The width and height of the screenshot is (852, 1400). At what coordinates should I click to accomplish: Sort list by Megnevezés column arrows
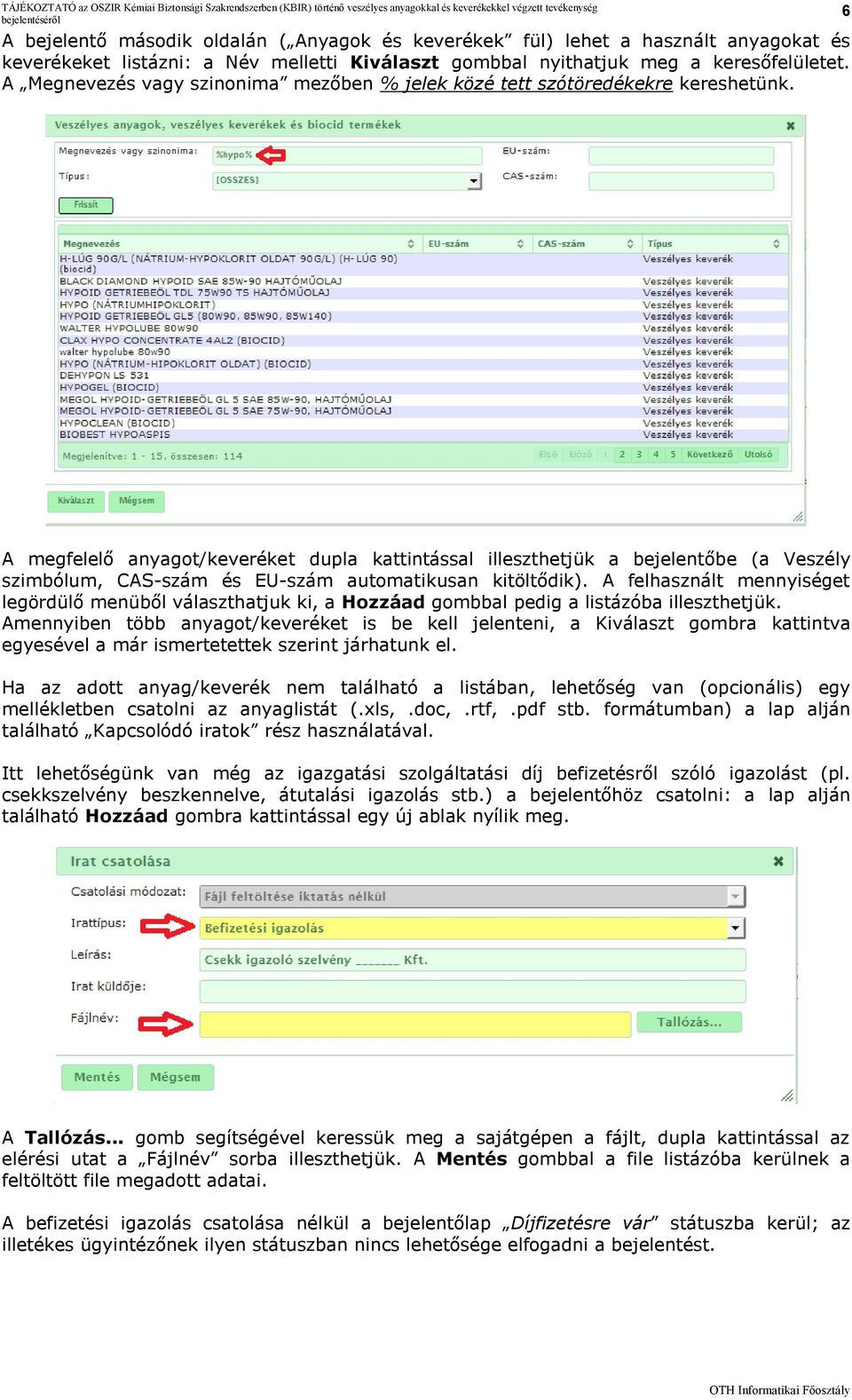[411, 243]
